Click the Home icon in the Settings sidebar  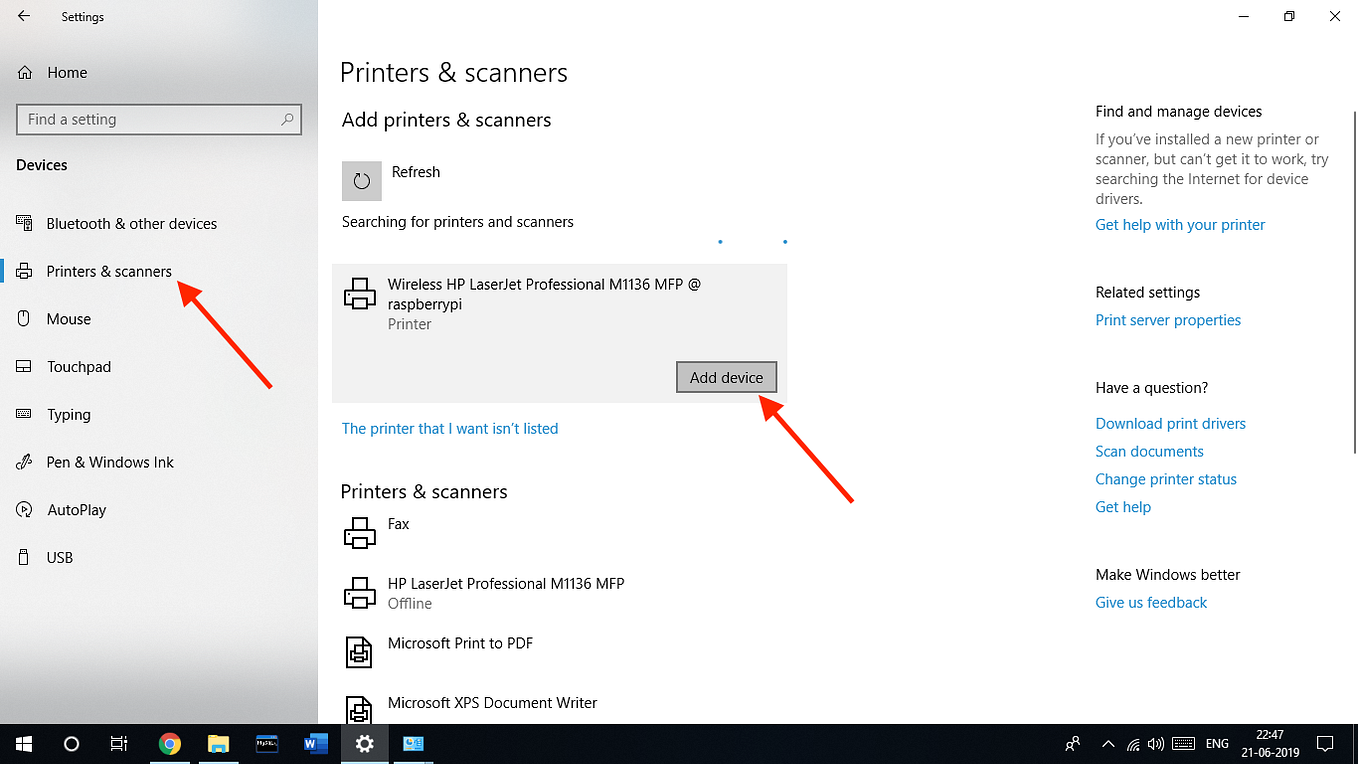point(22,72)
